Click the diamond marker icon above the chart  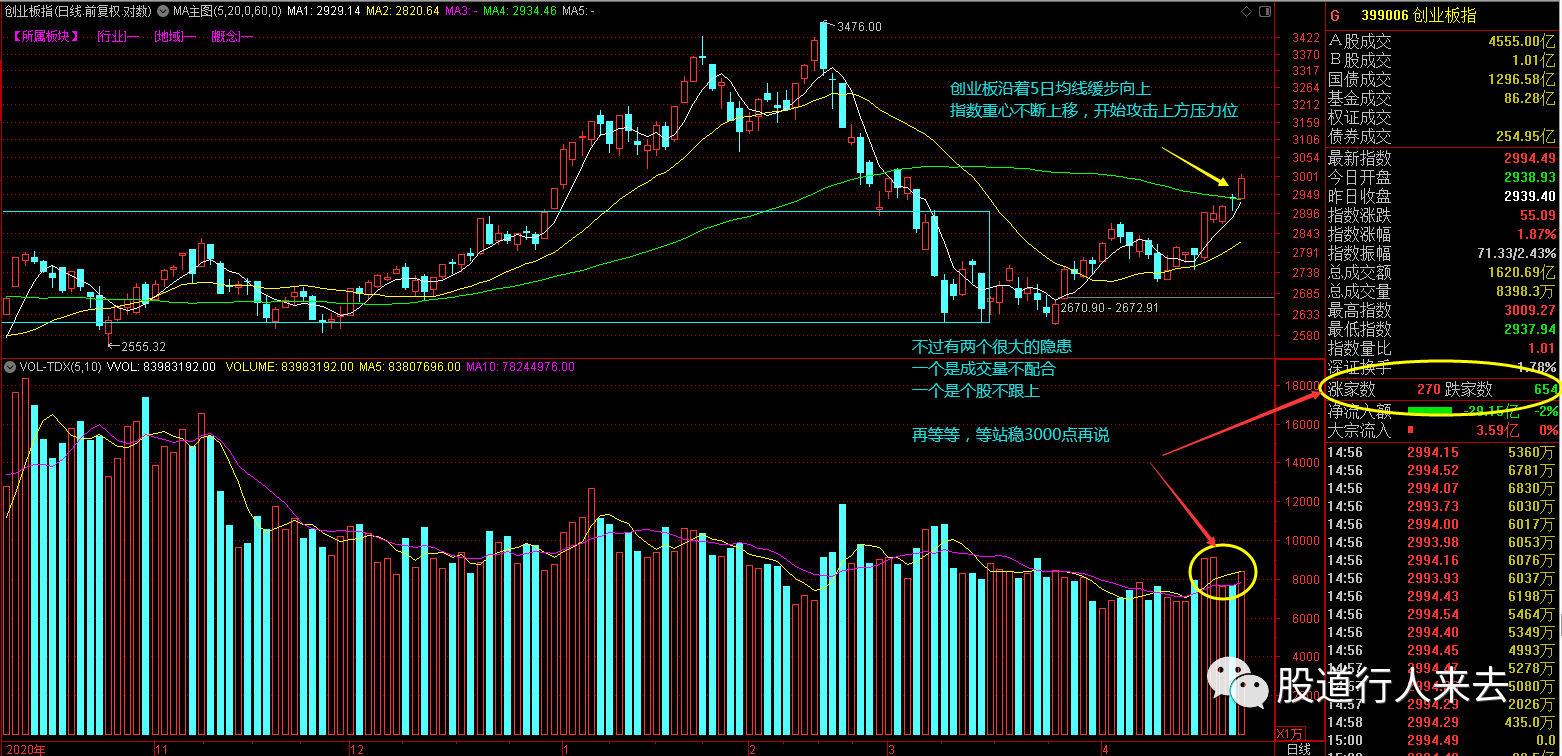tap(1246, 11)
